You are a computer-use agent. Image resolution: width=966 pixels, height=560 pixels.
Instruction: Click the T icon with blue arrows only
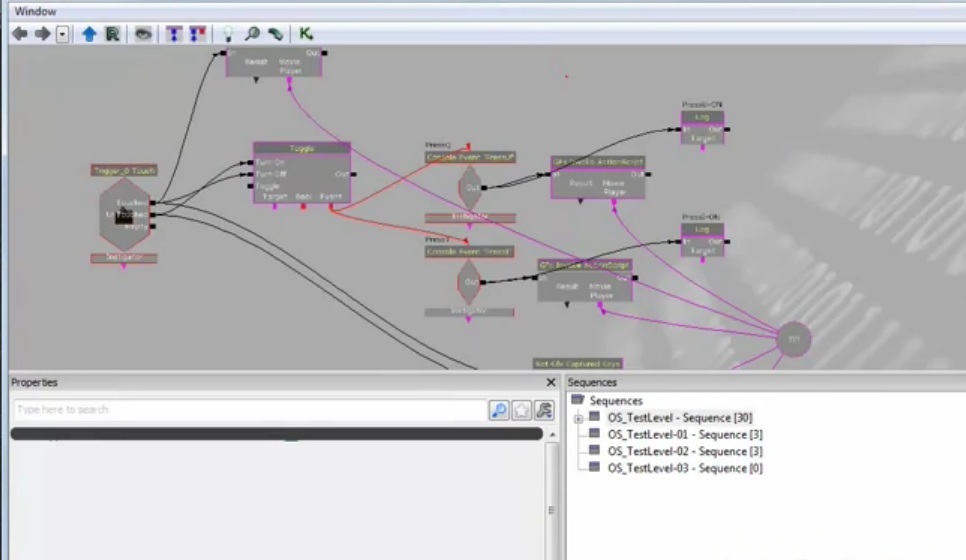174,34
